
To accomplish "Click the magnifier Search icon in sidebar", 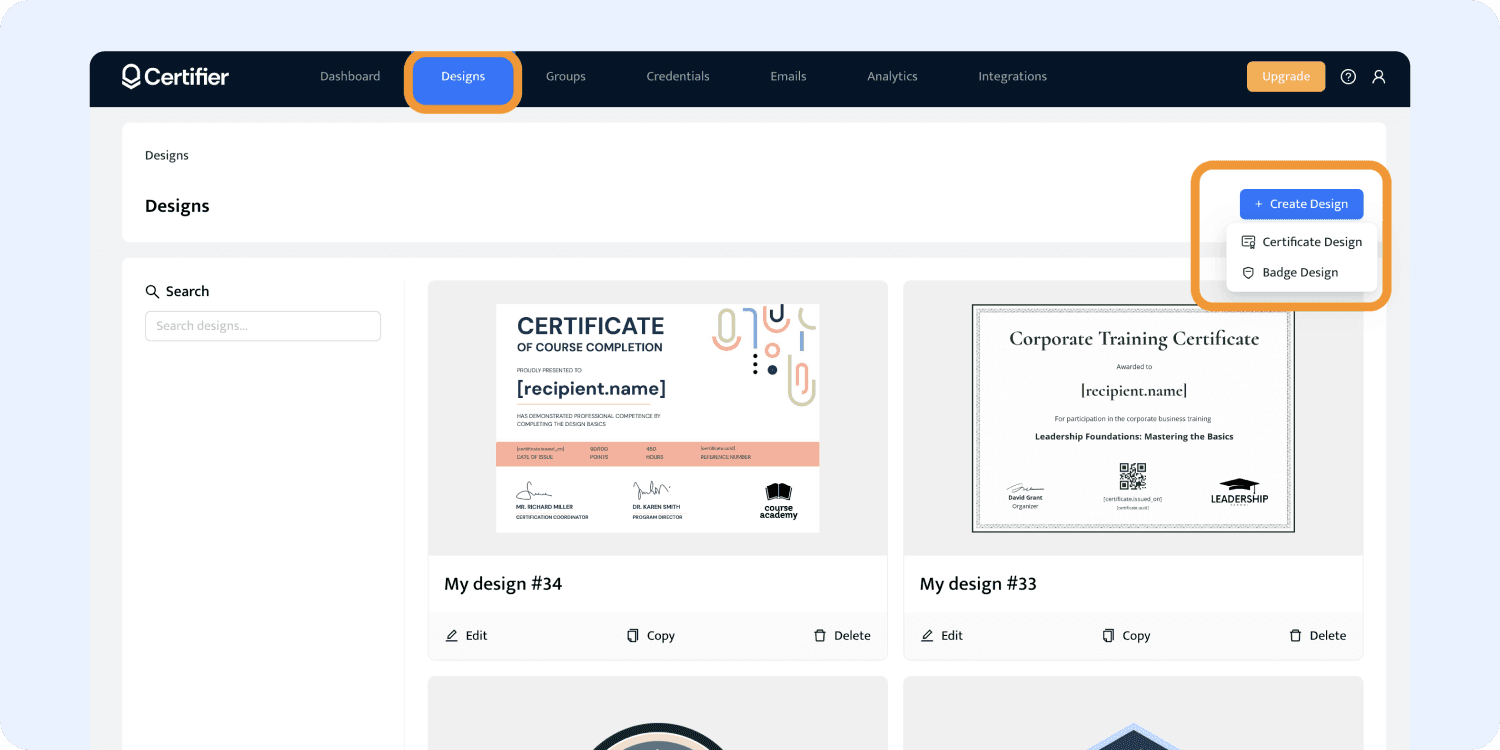I will tap(153, 292).
